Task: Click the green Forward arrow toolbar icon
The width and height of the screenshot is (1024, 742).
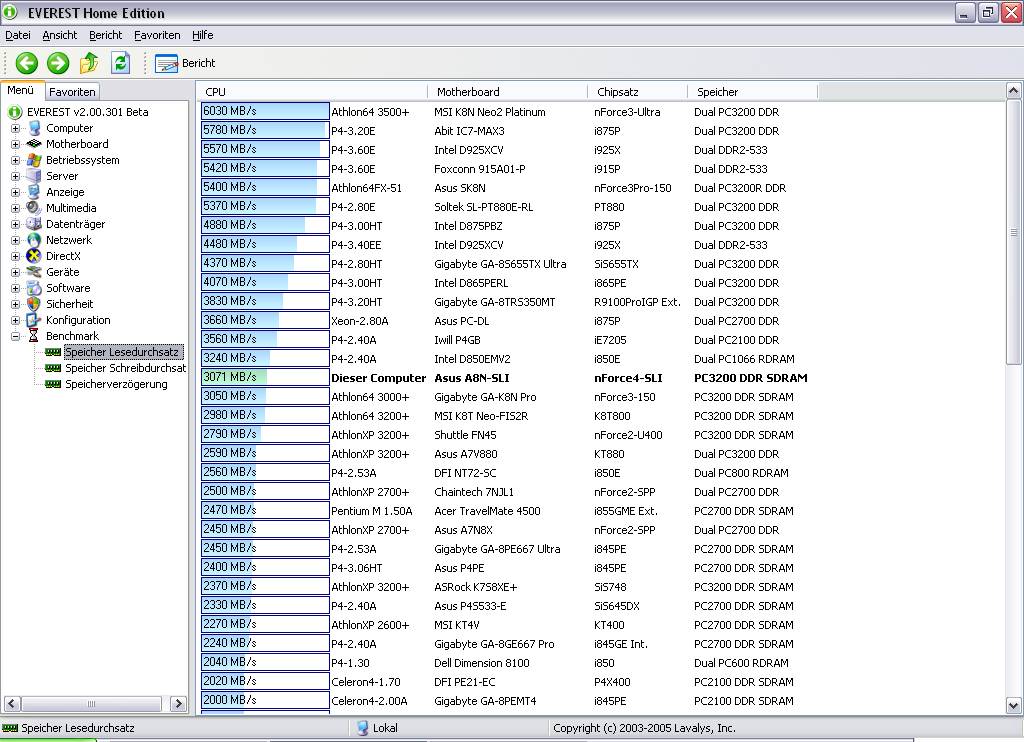Action: [x=57, y=63]
